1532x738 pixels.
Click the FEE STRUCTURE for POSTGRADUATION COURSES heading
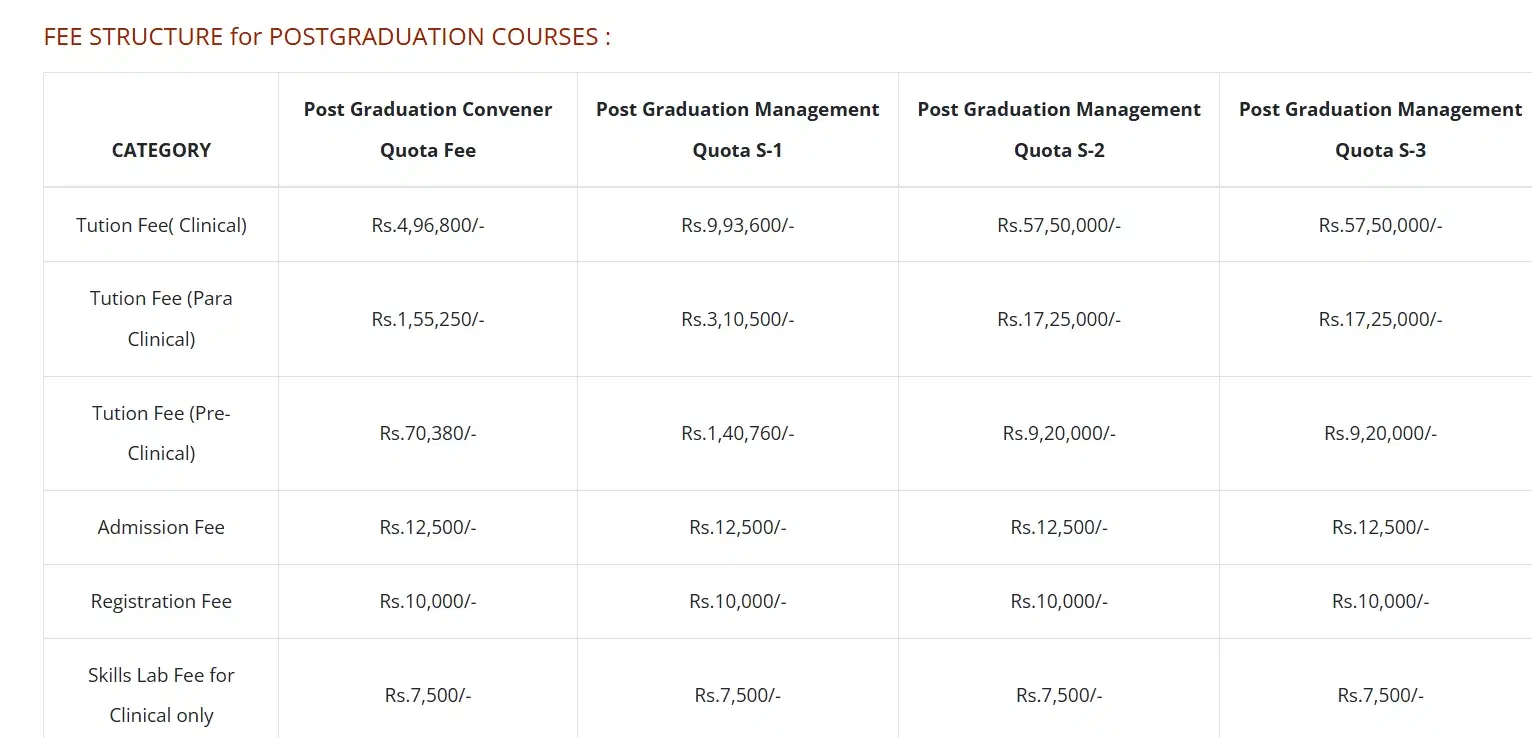click(327, 37)
